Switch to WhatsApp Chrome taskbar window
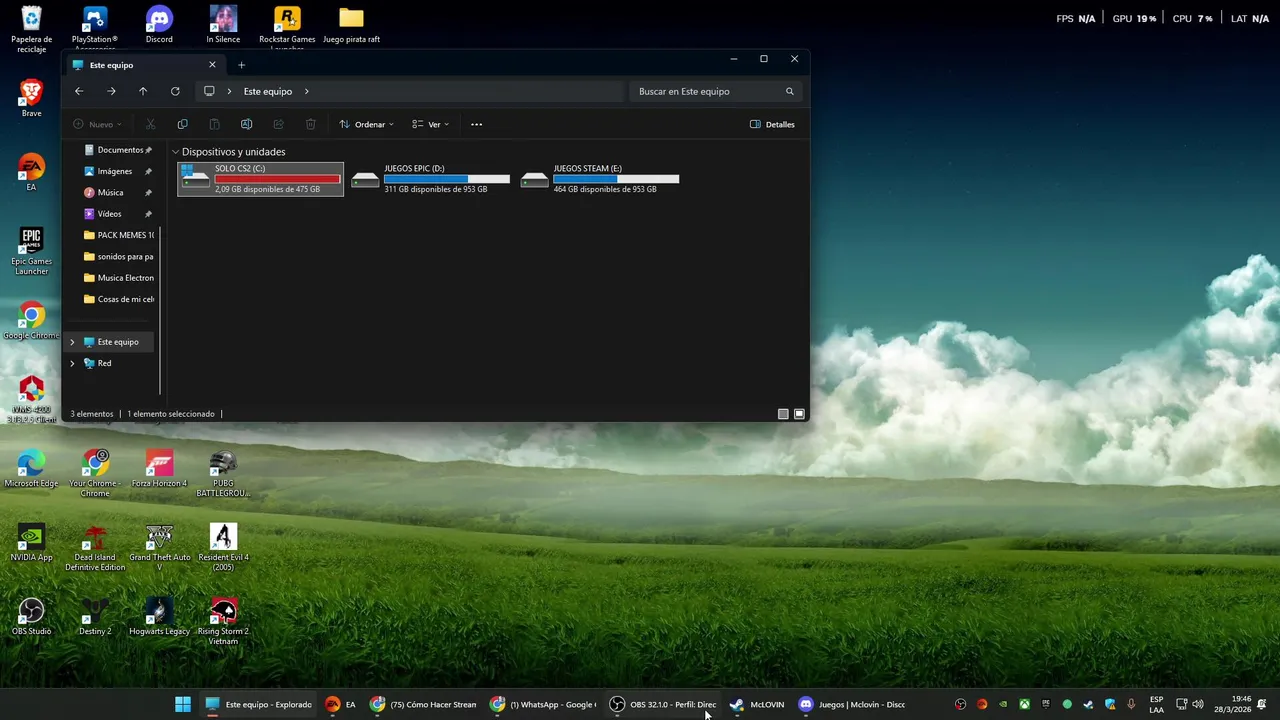Viewport: 1280px width, 720px height. coord(543,704)
